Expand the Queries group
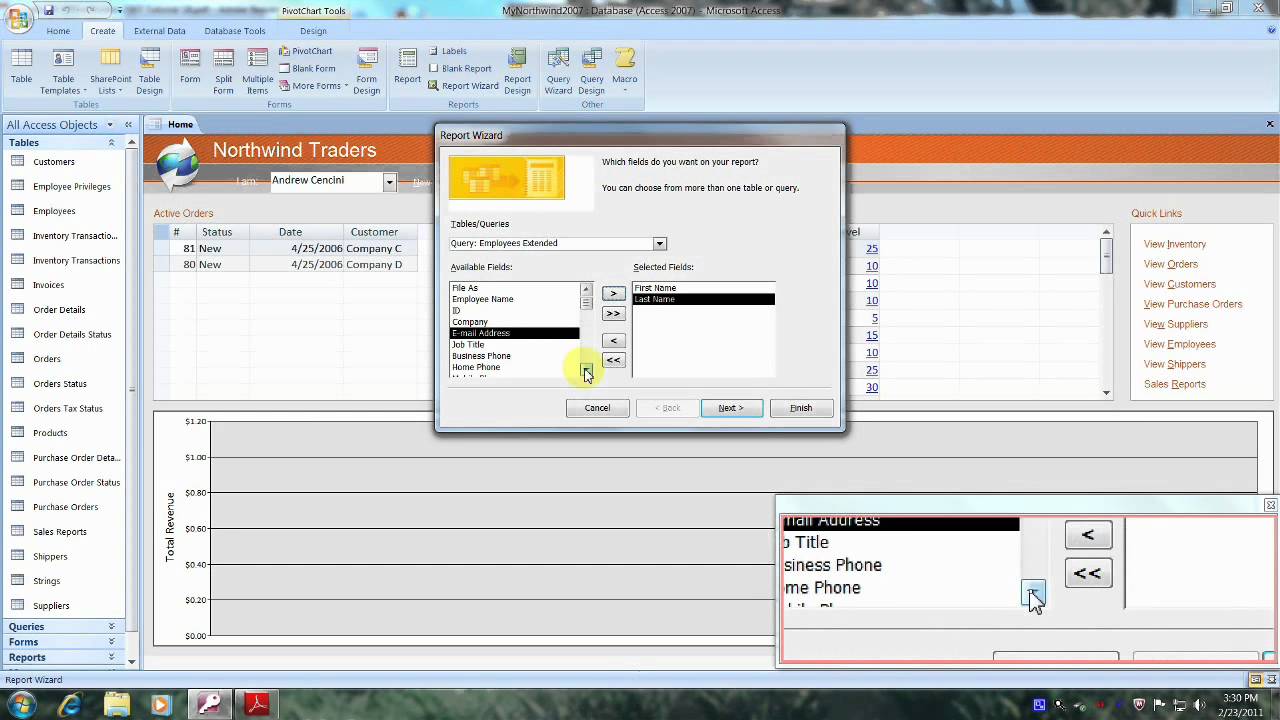Screen dimensions: 1280x720 tap(111, 627)
